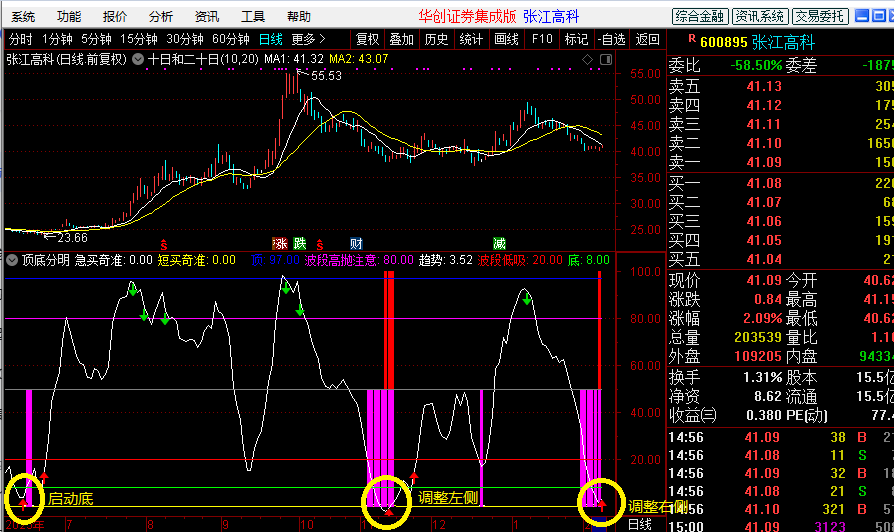Click the red S marker near October

[320, 245]
